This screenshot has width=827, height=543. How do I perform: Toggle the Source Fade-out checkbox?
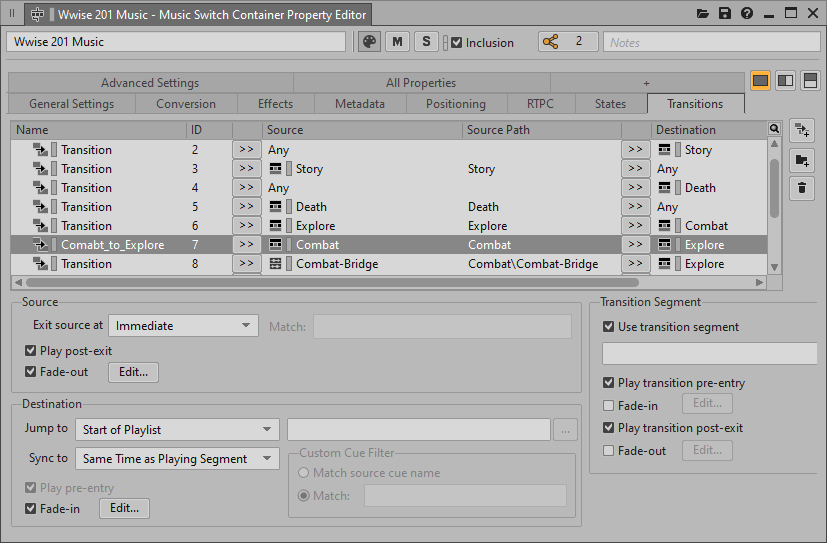[x=31, y=372]
